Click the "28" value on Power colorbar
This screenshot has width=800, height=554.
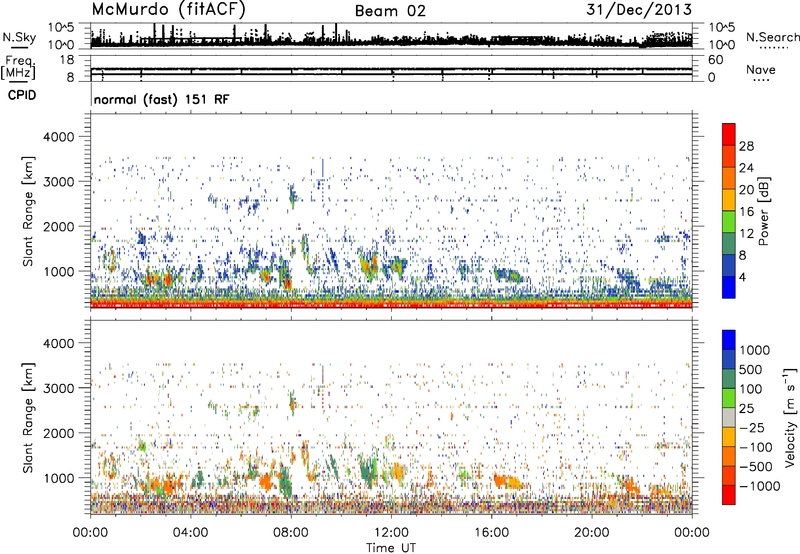746,146
